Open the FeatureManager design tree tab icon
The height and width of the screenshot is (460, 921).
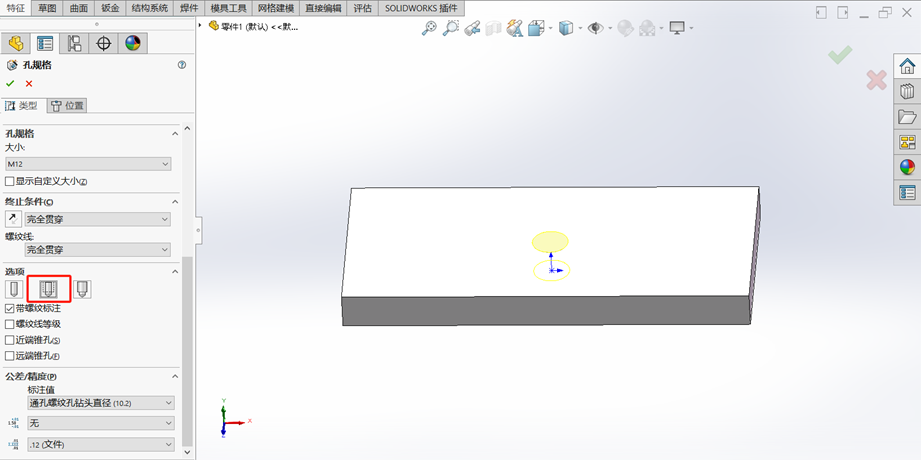pos(15,43)
